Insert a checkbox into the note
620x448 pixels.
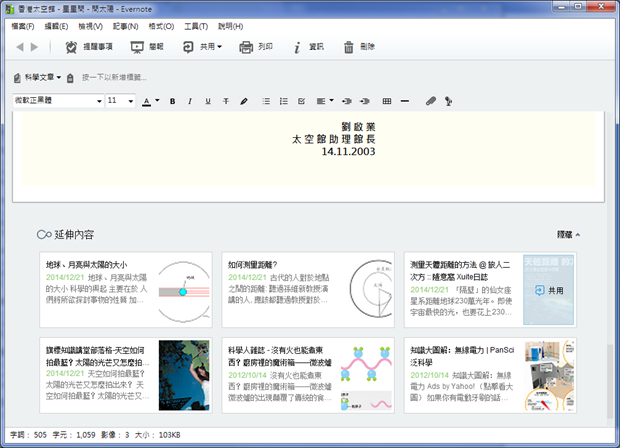(301, 101)
